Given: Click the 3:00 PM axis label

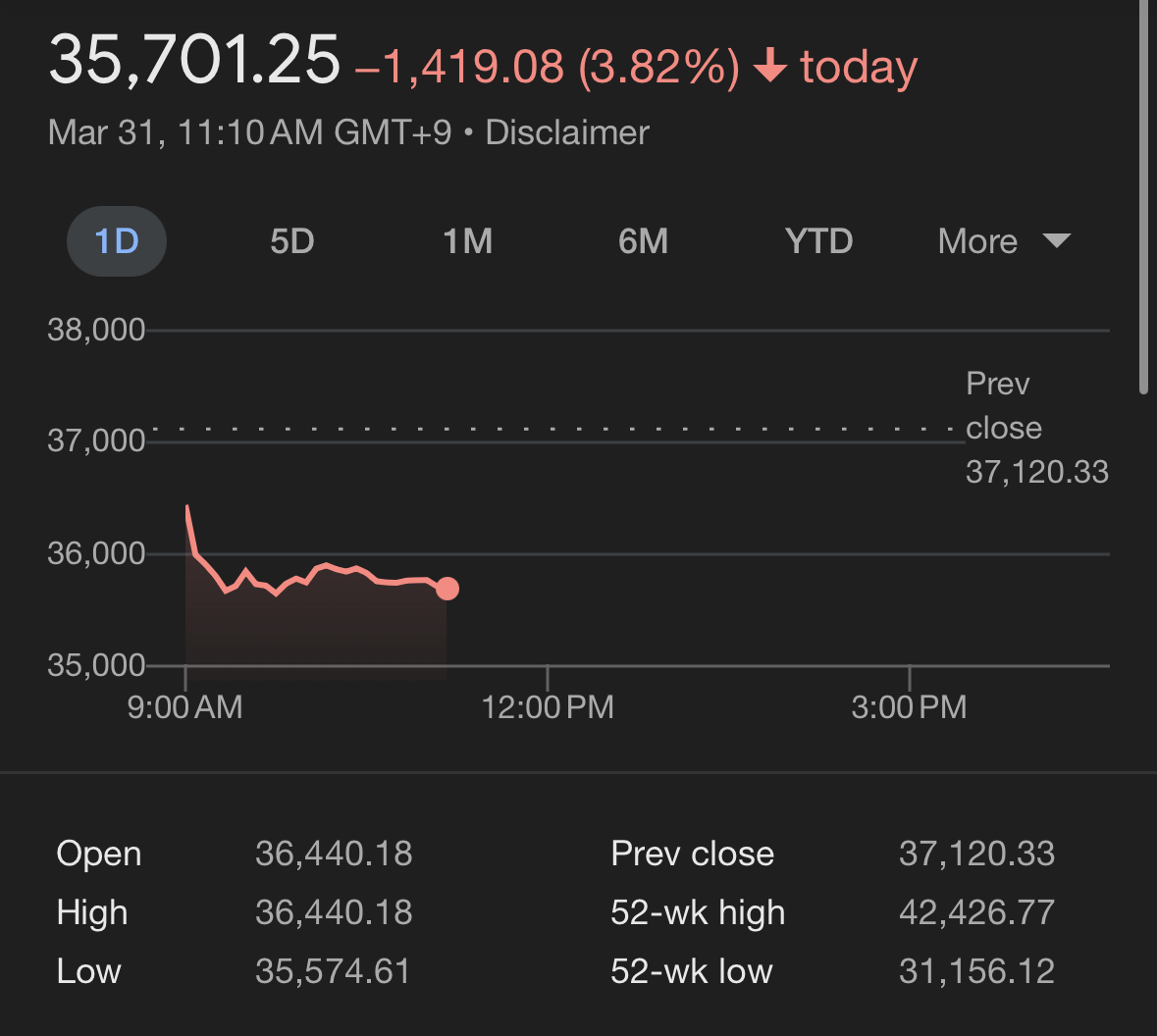Looking at the screenshot, I should pyautogui.click(x=909, y=707).
